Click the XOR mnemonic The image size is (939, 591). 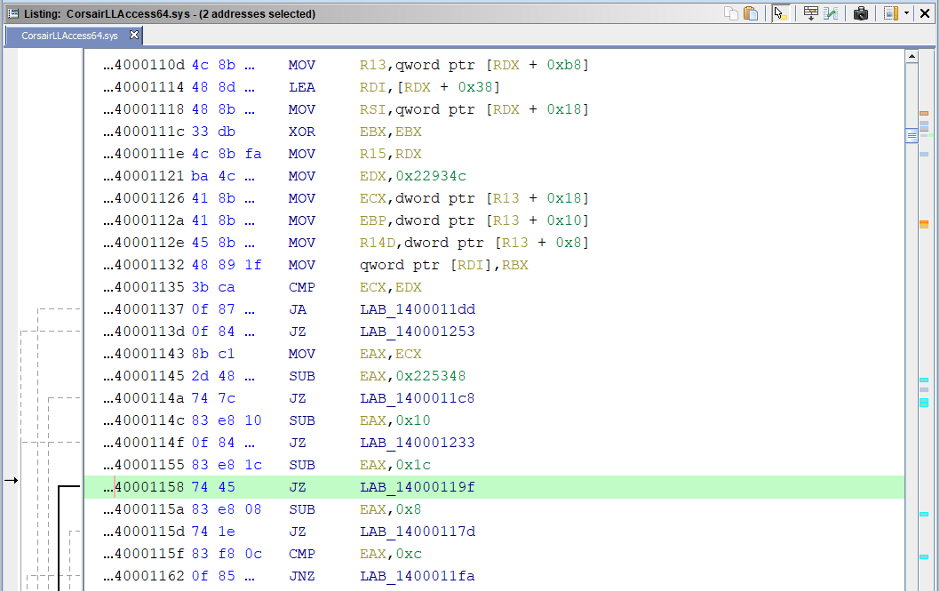point(302,132)
